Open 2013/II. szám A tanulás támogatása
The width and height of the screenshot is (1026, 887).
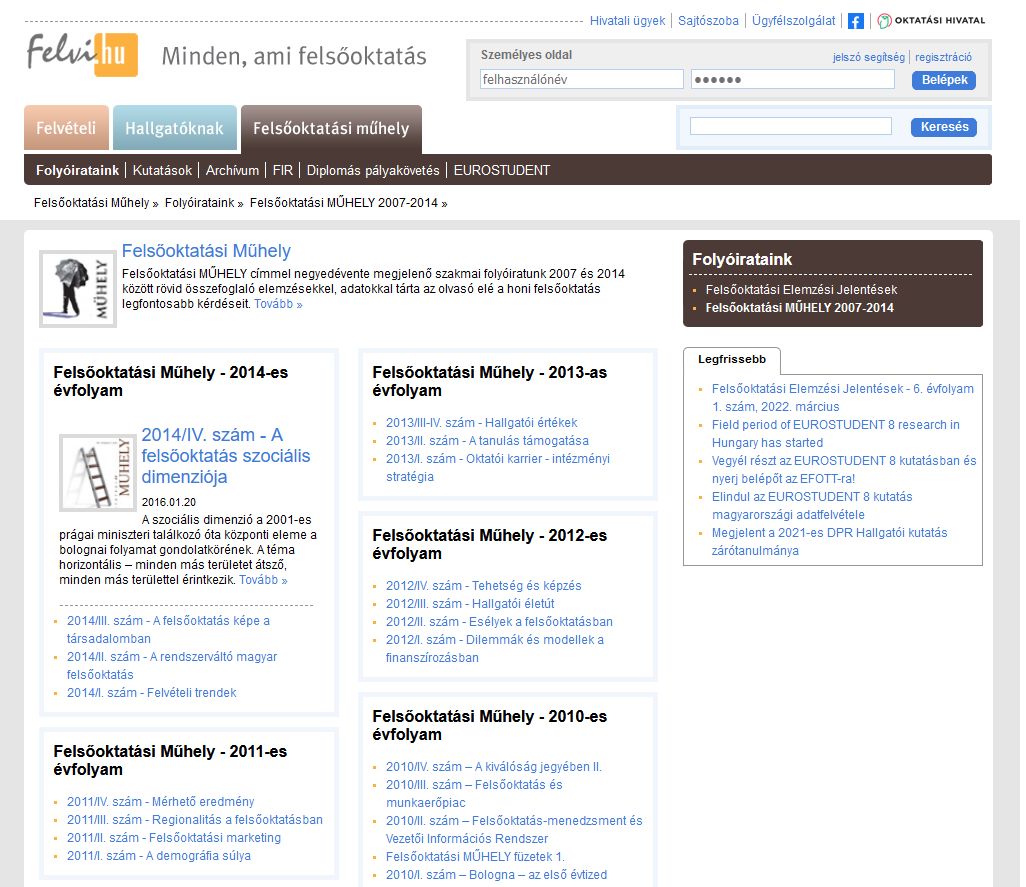tap(487, 441)
